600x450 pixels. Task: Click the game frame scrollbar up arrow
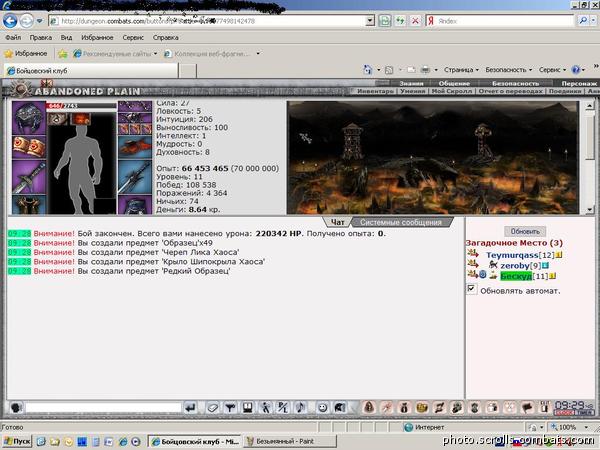(589, 105)
